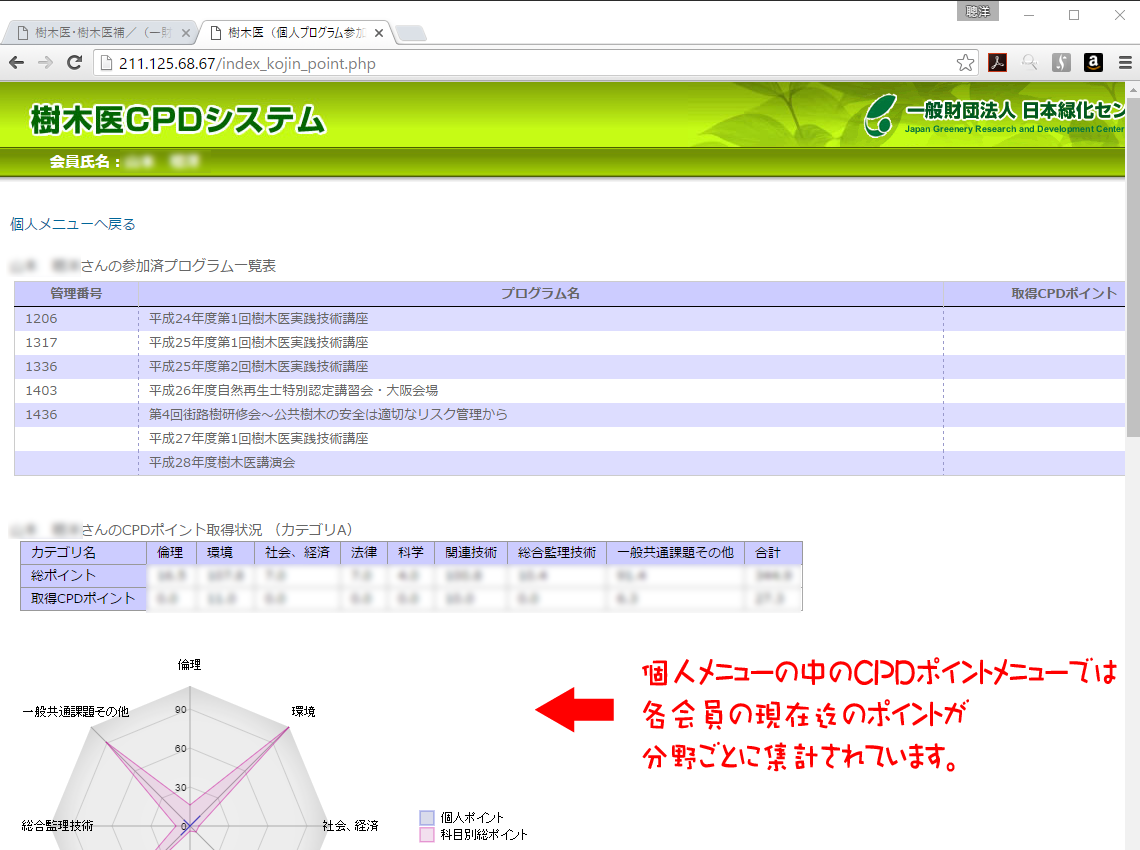1140x850 pixels.
Task: Click 平成25年度第2回樹木医実践技術講座 row
Action: 569,366
